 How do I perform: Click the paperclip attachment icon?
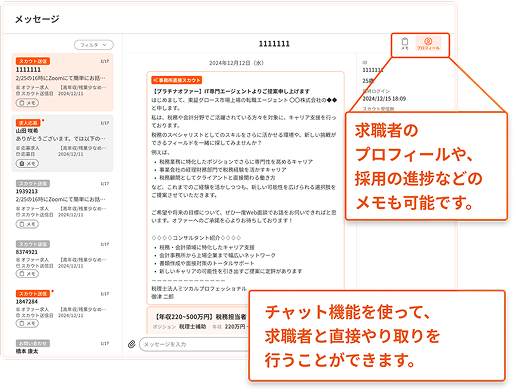pos(132,344)
